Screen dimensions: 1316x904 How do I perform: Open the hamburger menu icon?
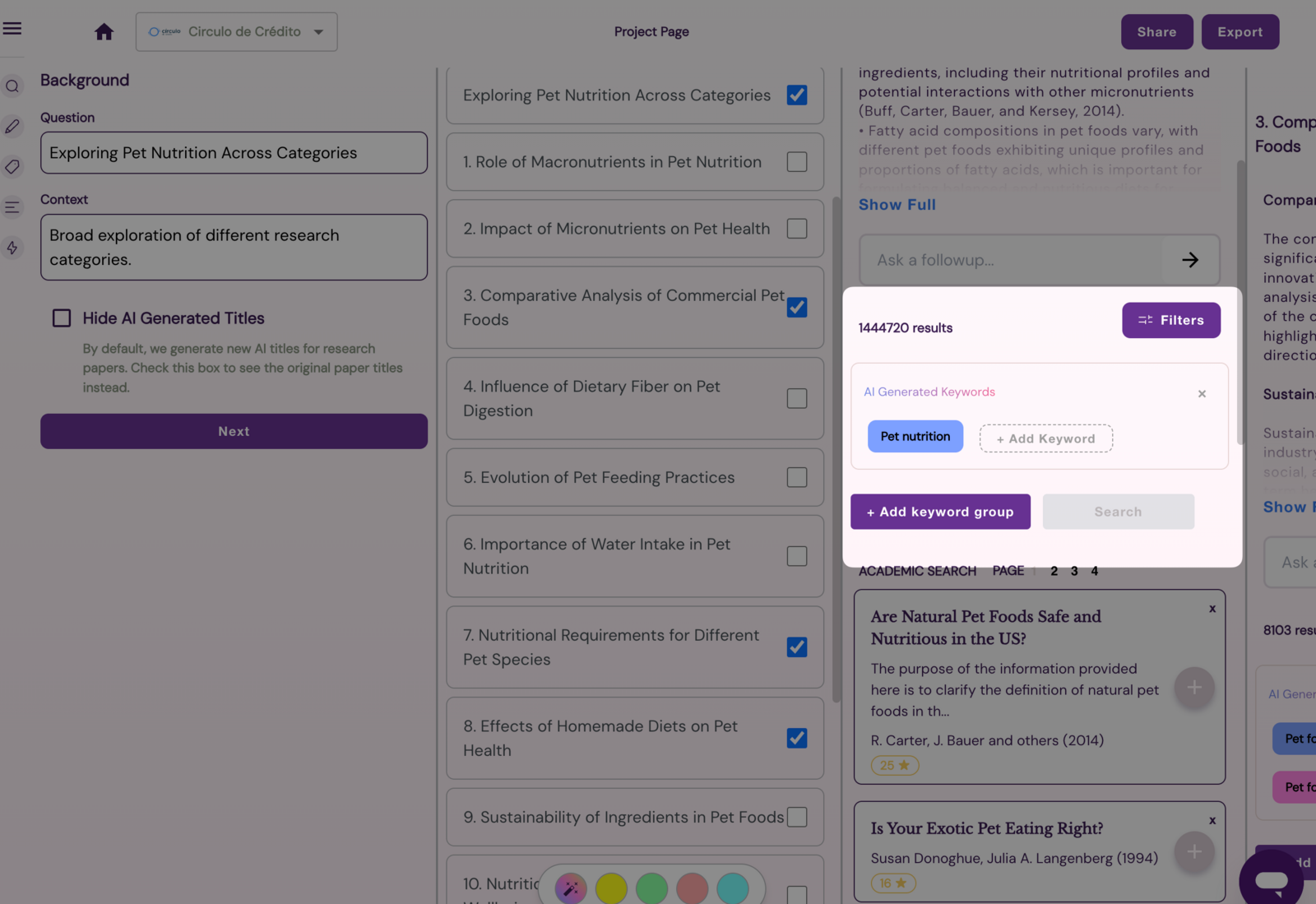tap(12, 29)
